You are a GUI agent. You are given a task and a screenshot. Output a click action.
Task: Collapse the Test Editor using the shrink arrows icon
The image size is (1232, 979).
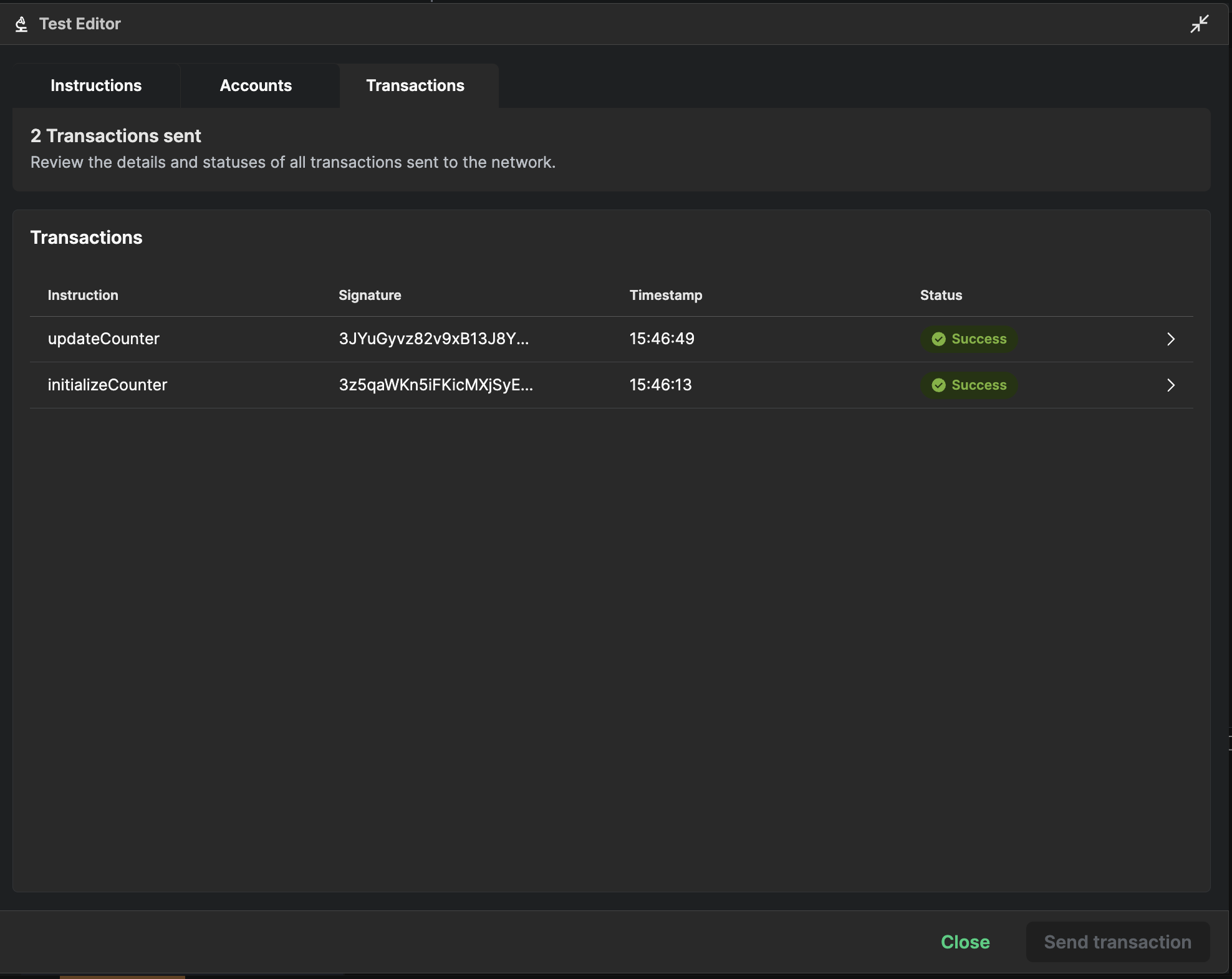pyautogui.click(x=1199, y=24)
